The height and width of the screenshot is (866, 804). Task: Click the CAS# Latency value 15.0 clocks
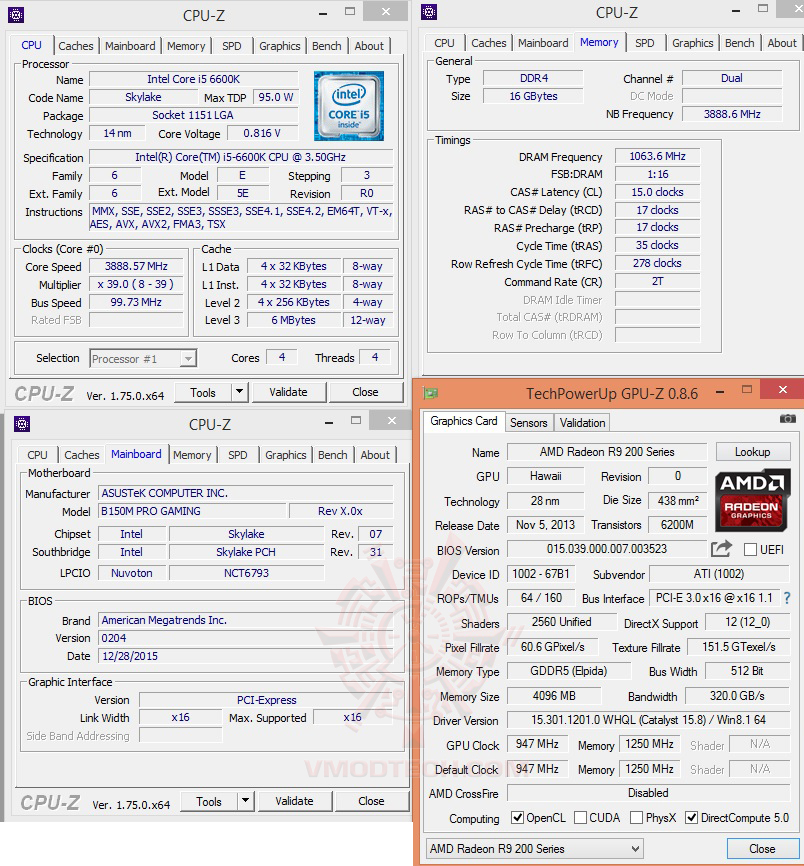point(657,192)
